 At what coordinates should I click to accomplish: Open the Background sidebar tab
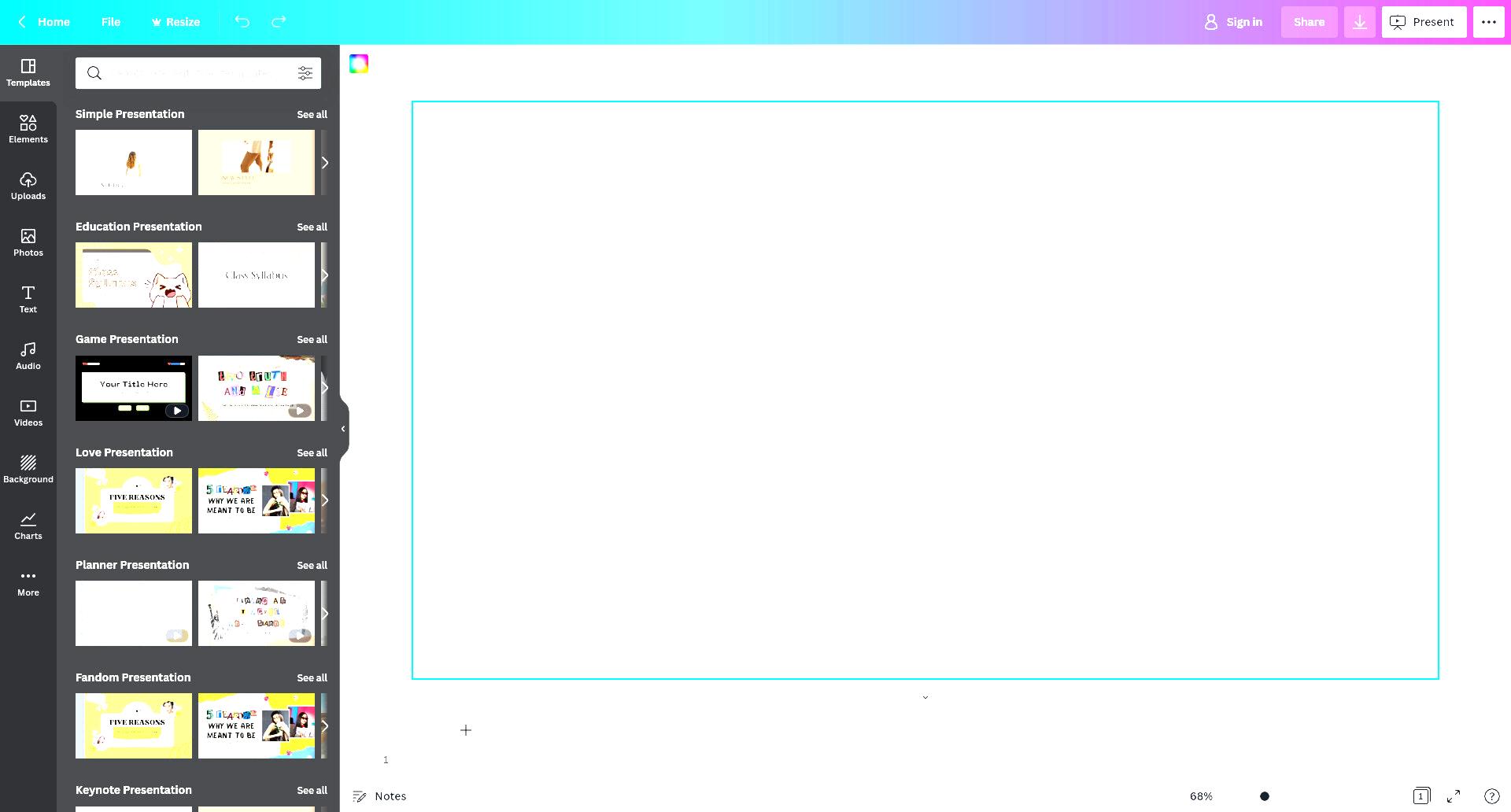coord(28,469)
